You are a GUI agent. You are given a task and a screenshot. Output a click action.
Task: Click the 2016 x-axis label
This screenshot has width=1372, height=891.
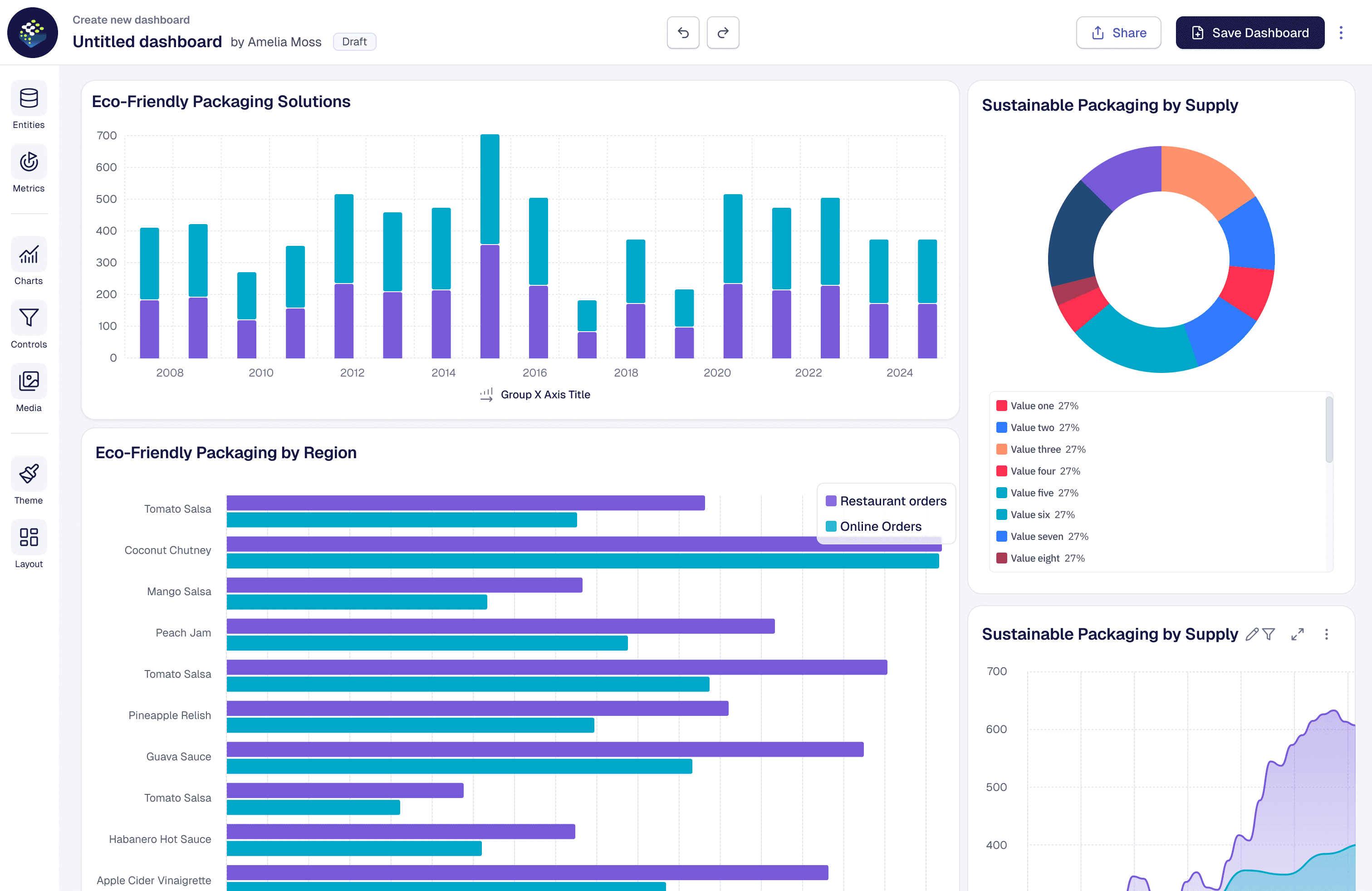click(x=534, y=373)
